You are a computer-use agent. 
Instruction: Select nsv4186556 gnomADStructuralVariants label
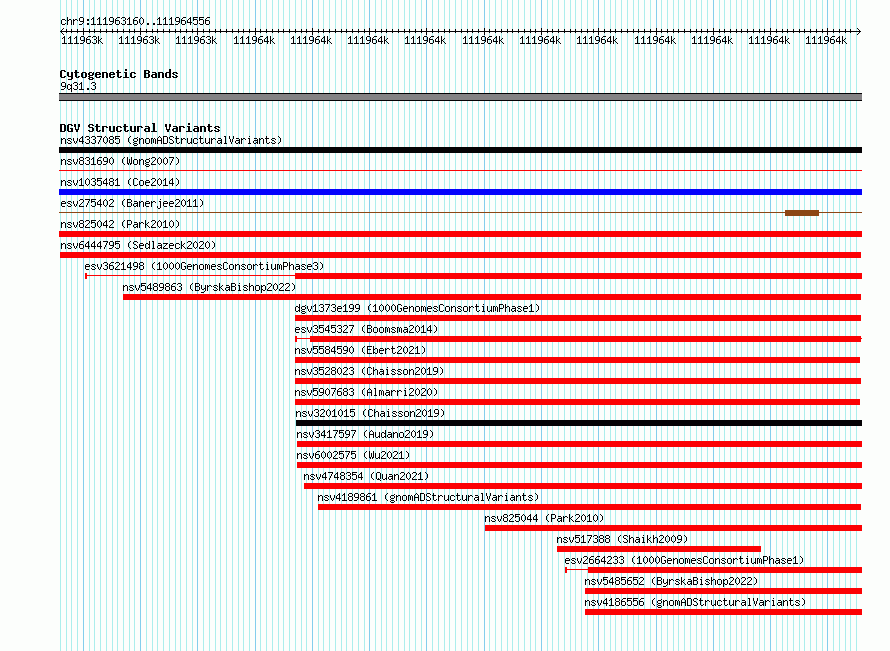(695, 602)
